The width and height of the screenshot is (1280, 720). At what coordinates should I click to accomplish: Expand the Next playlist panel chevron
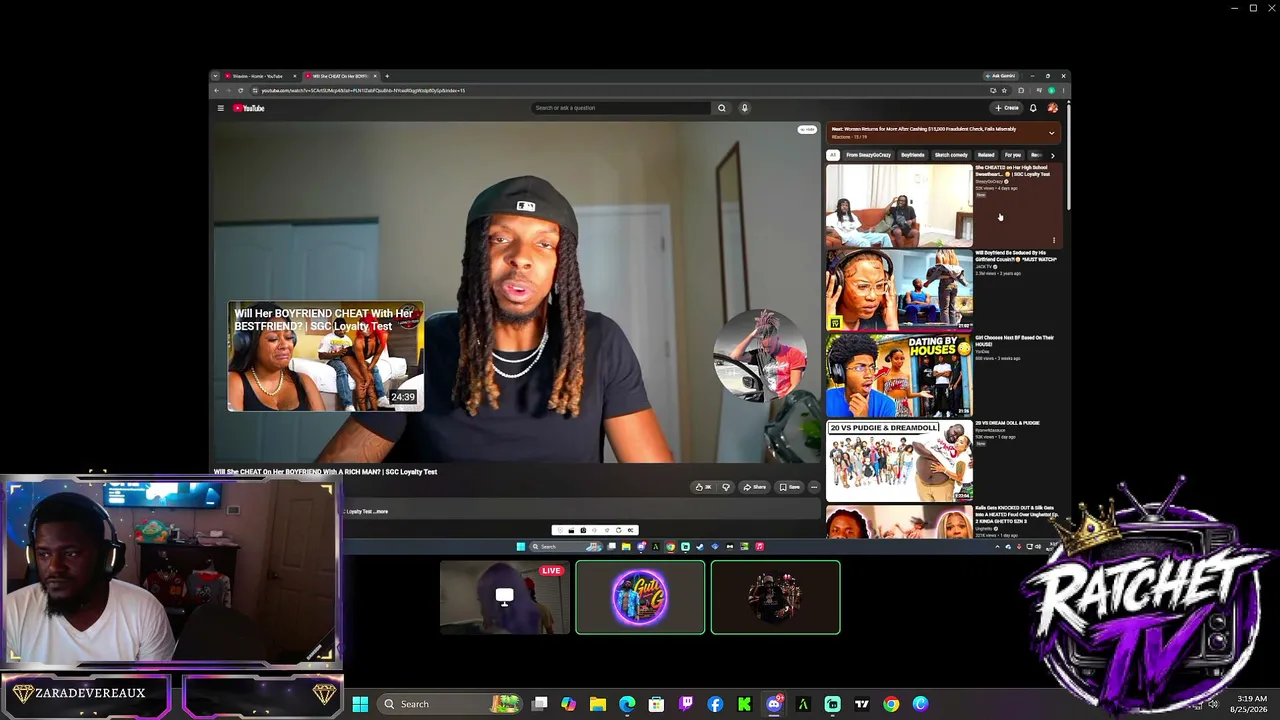(x=1051, y=132)
